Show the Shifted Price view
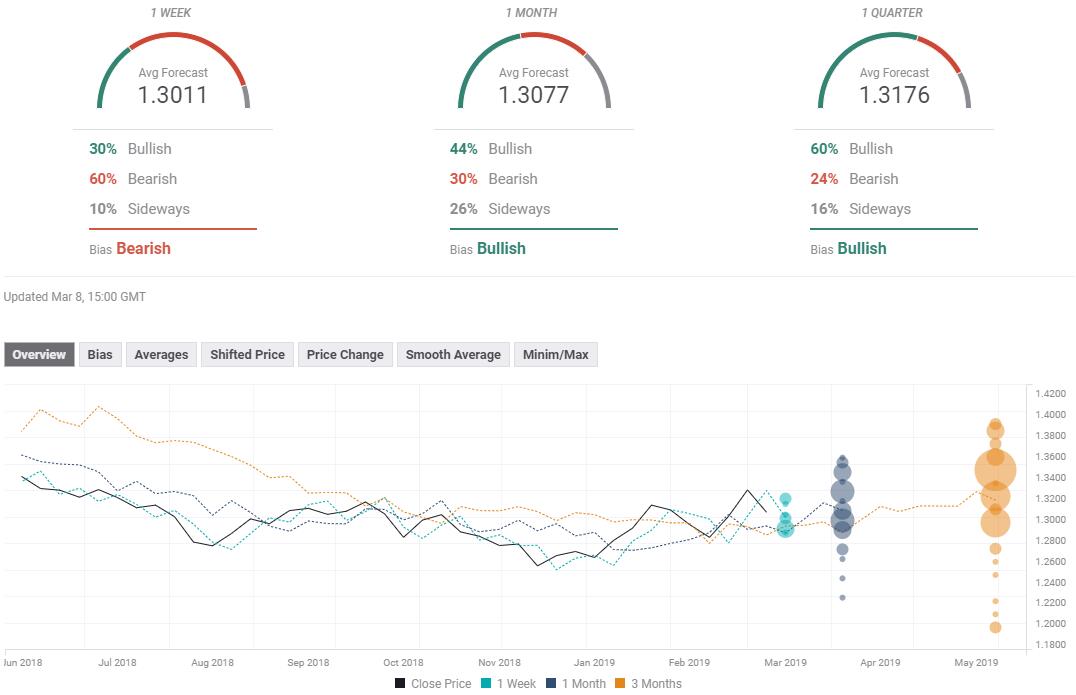The height and width of the screenshot is (695, 1076). (x=247, y=354)
